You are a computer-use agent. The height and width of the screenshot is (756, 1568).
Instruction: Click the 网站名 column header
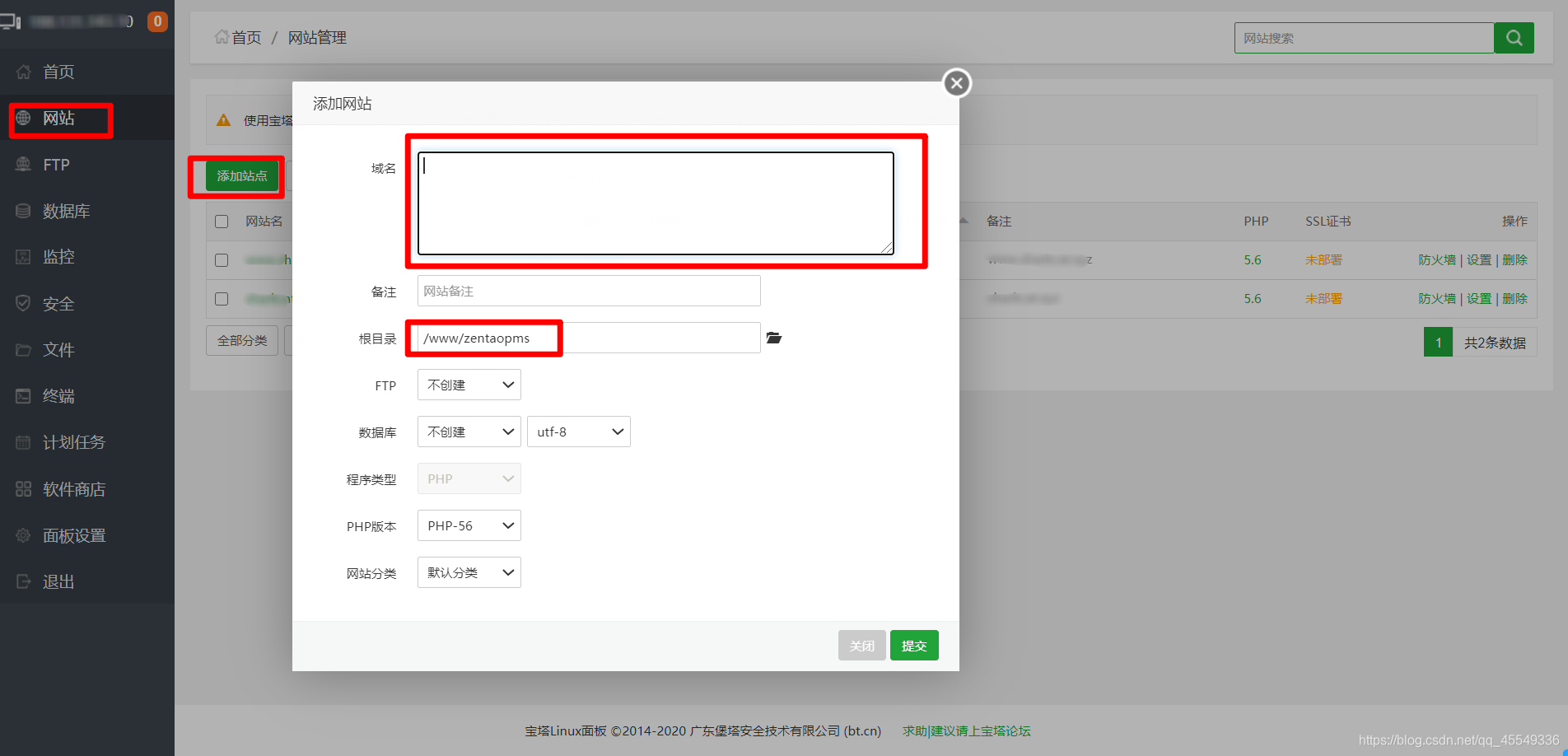pyautogui.click(x=264, y=221)
